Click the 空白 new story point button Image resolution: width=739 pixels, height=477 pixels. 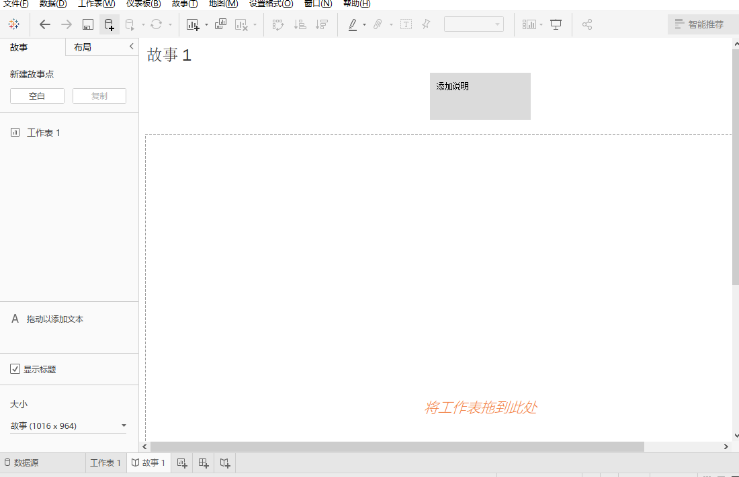click(x=37, y=96)
